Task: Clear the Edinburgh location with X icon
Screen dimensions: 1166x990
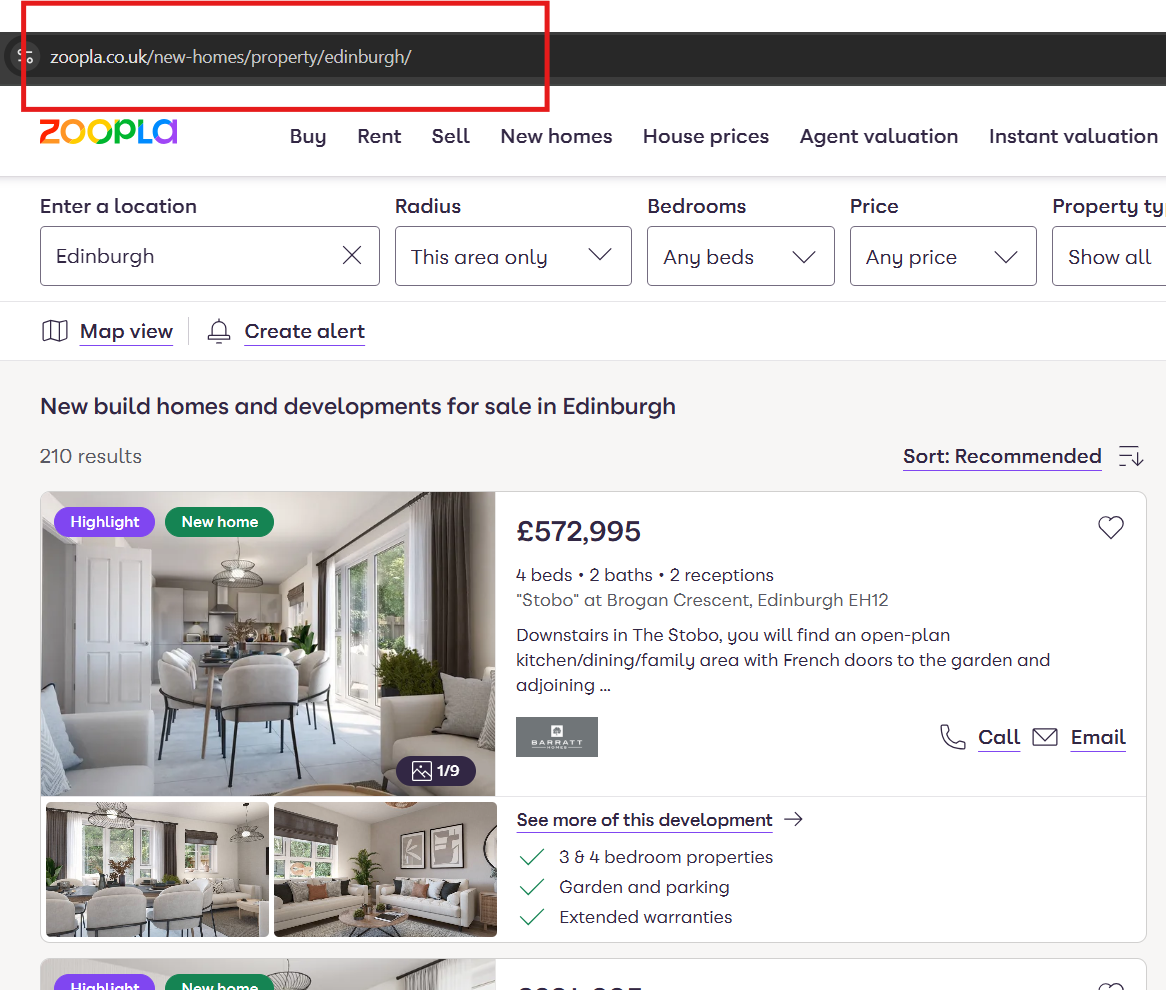Action: click(352, 255)
